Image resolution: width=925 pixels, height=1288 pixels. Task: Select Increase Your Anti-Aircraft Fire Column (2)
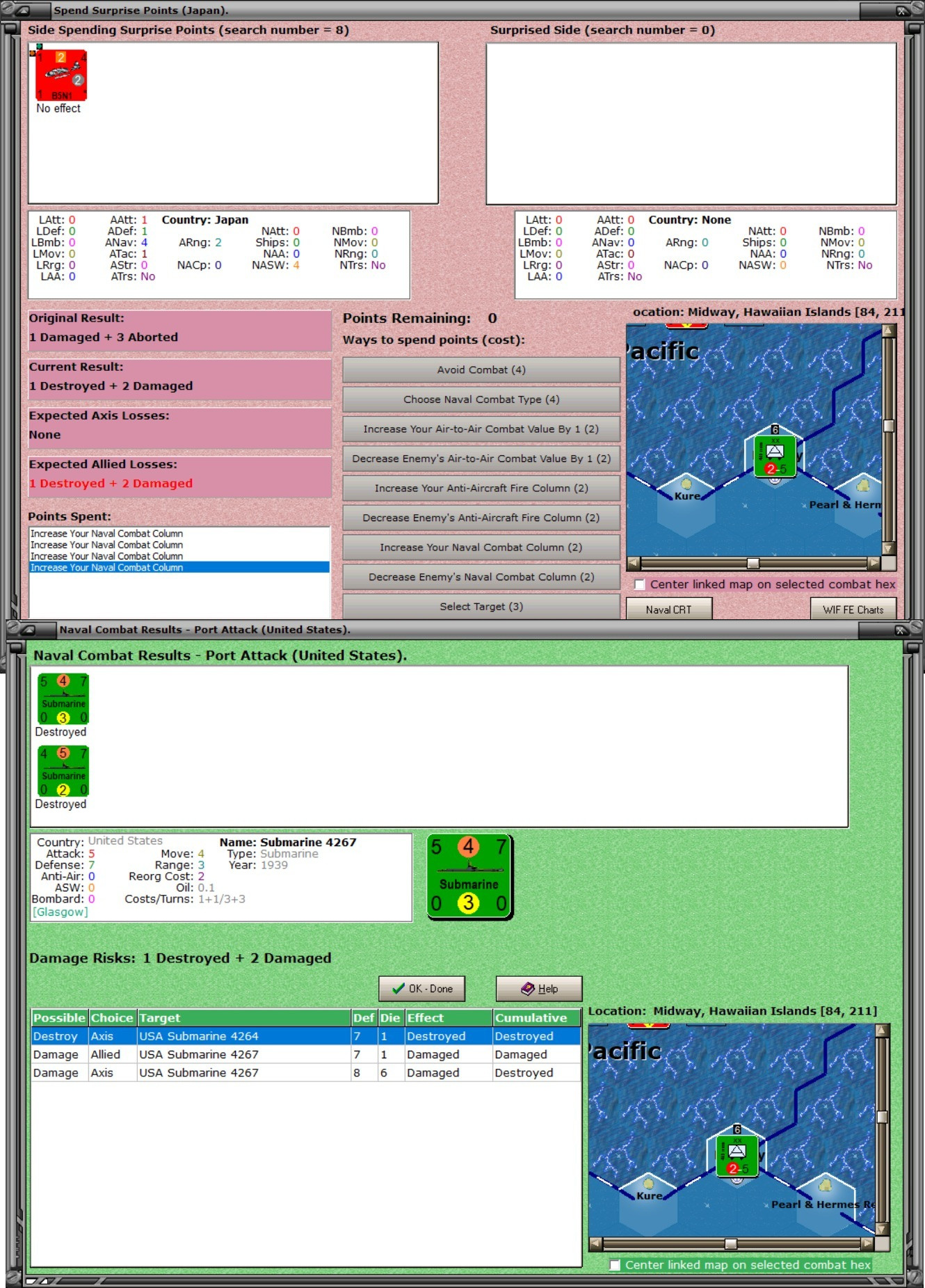pyautogui.click(x=481, y=488)
